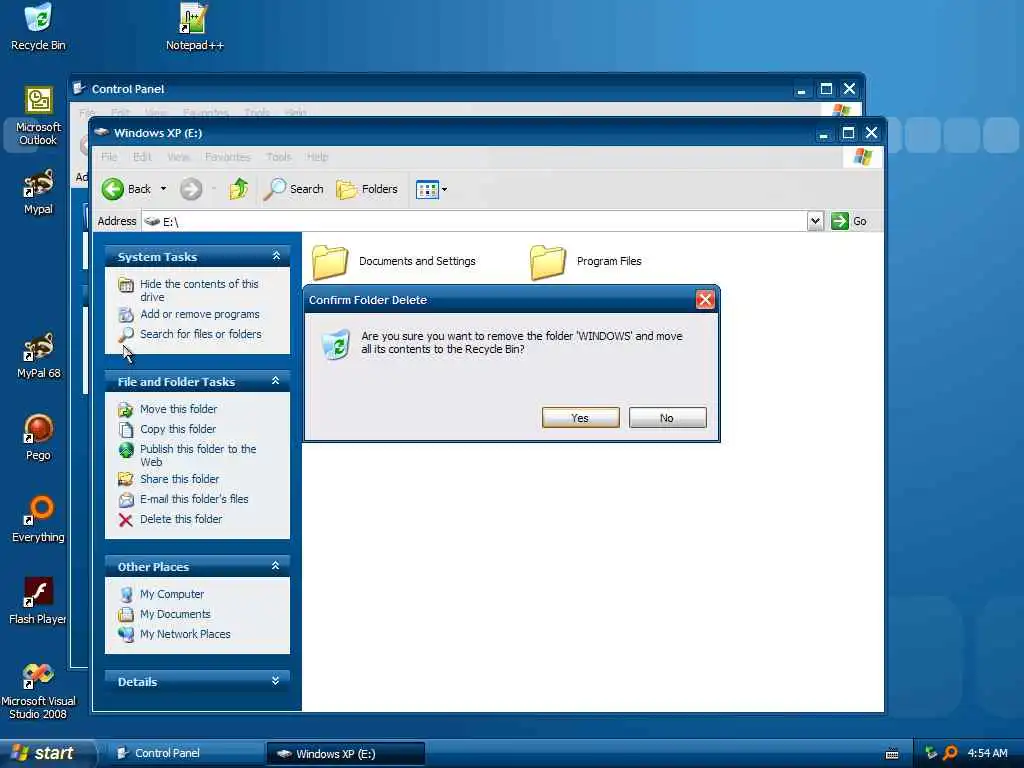
Task: Open the View menu in Windows XP (E:)
Action: pyautogui.click(x=178, y=157)
